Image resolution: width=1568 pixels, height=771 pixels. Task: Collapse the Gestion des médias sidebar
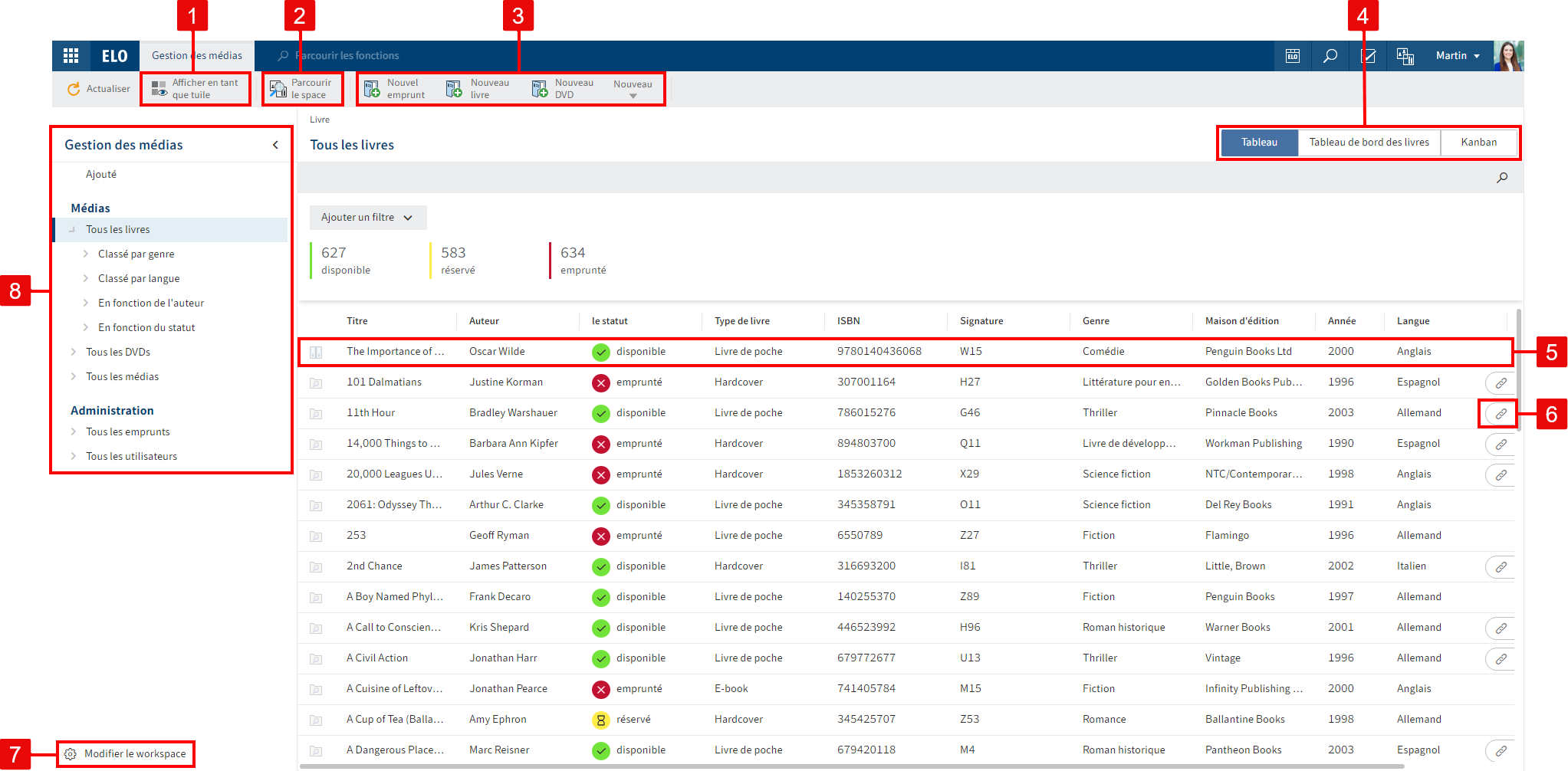click(275, 145)
